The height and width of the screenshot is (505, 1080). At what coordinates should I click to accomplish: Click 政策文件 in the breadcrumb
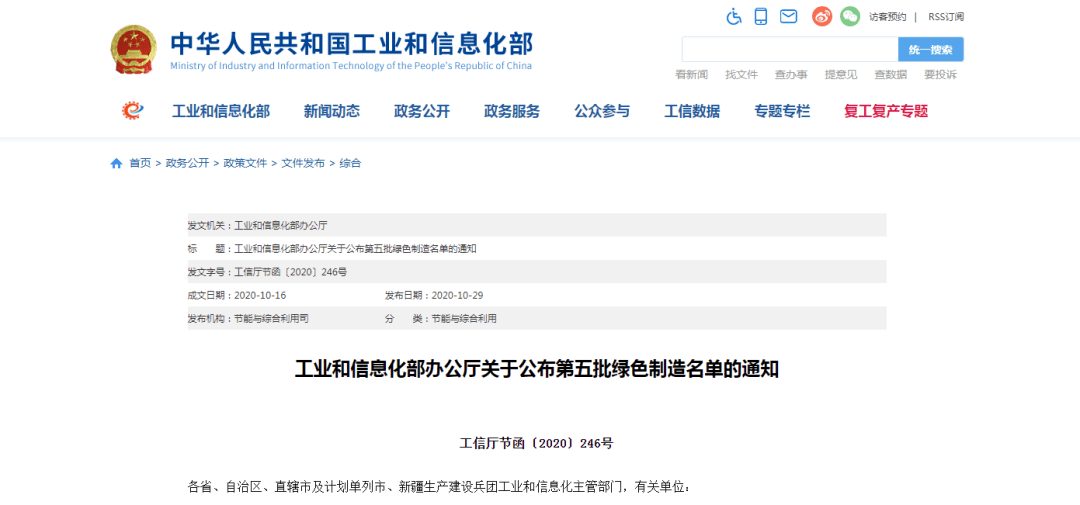245,163
